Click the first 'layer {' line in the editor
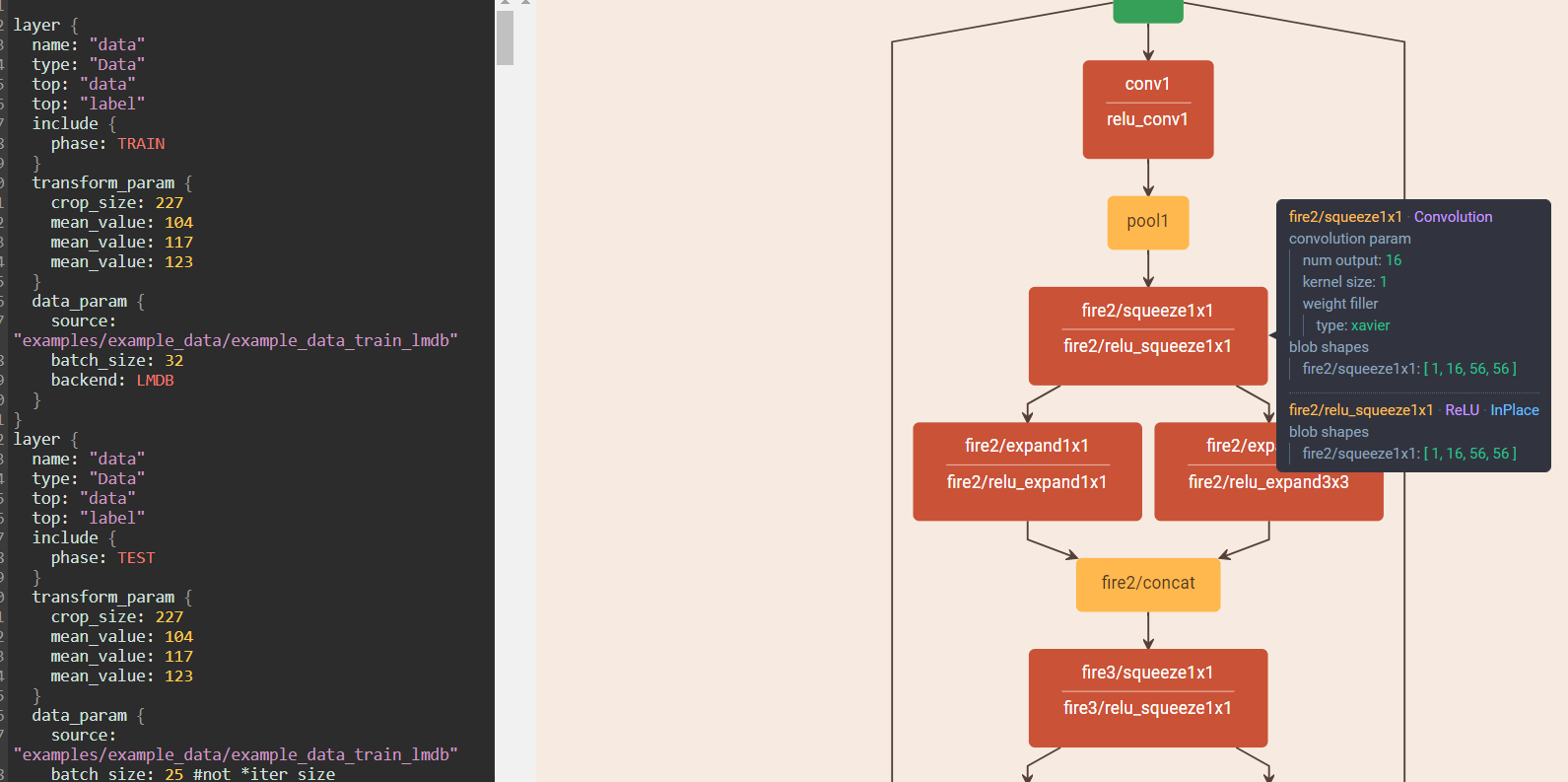1568x782 pixels. 45,26
